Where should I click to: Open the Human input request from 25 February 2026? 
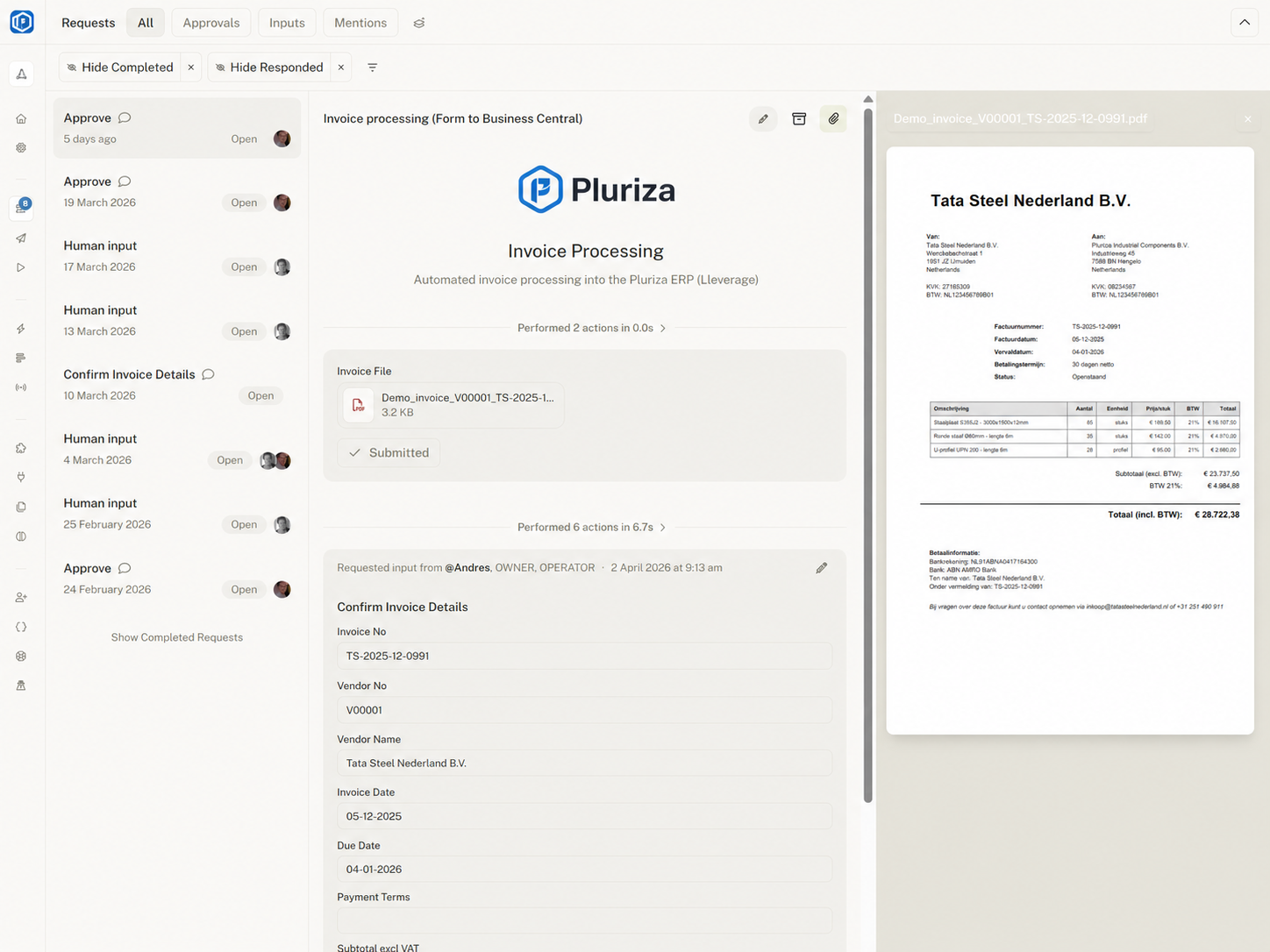(x=177, y=514)
